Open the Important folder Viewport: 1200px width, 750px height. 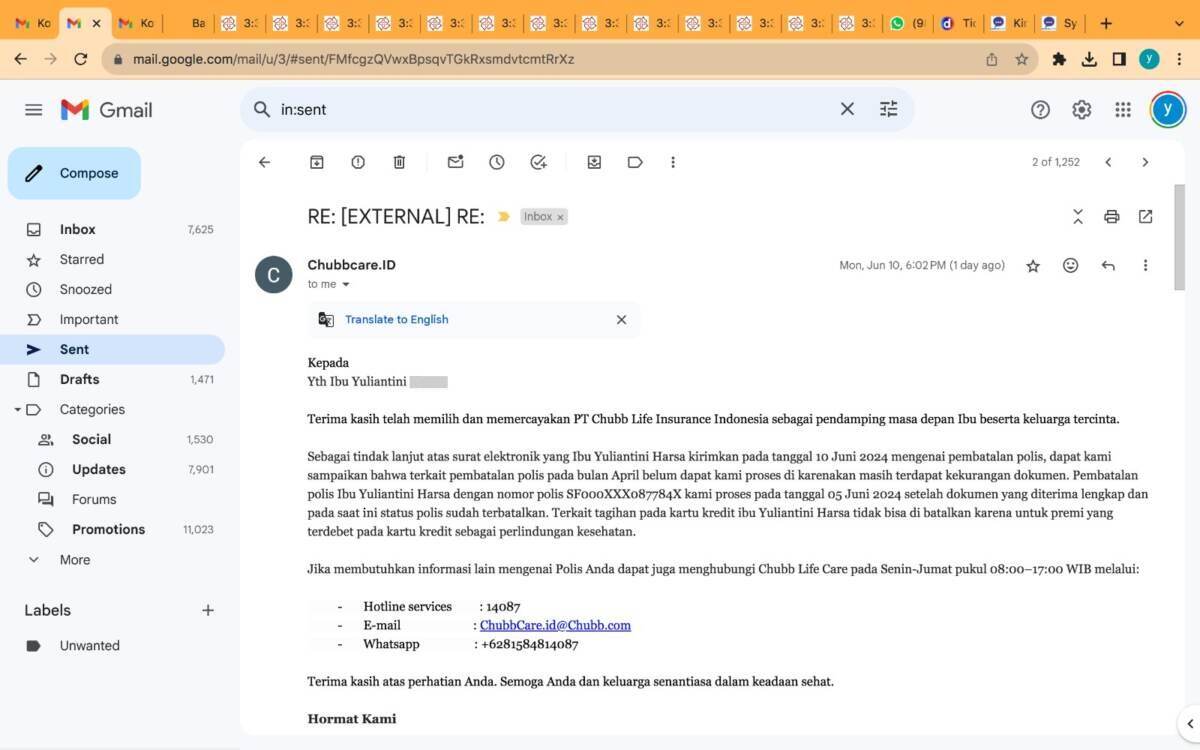coord(112,319)
